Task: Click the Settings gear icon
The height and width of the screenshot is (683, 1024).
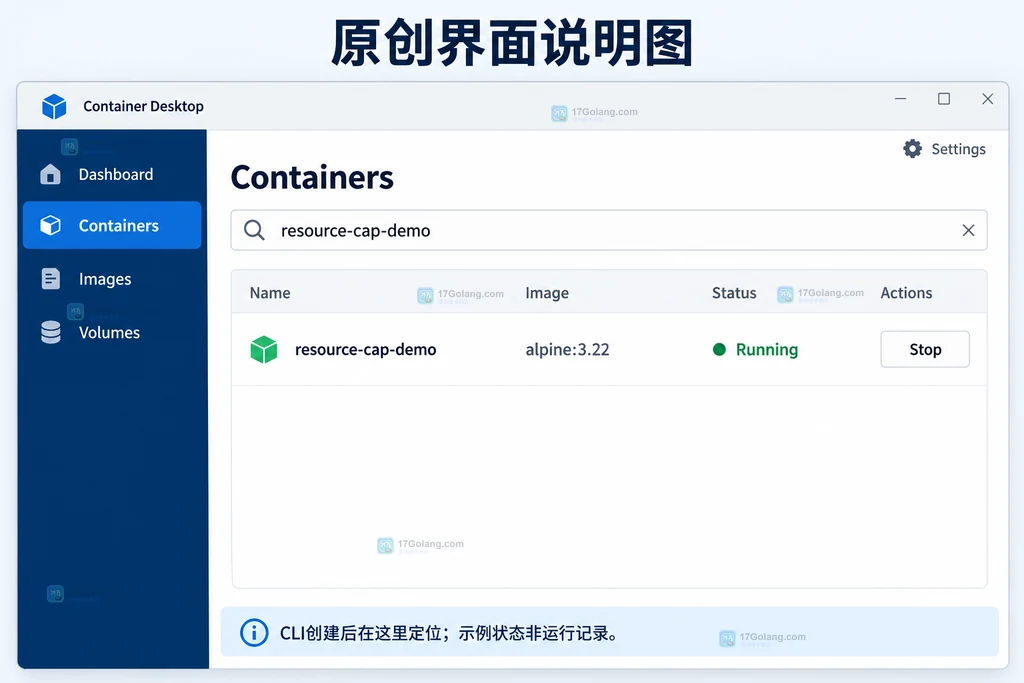Action: point(912,149)
